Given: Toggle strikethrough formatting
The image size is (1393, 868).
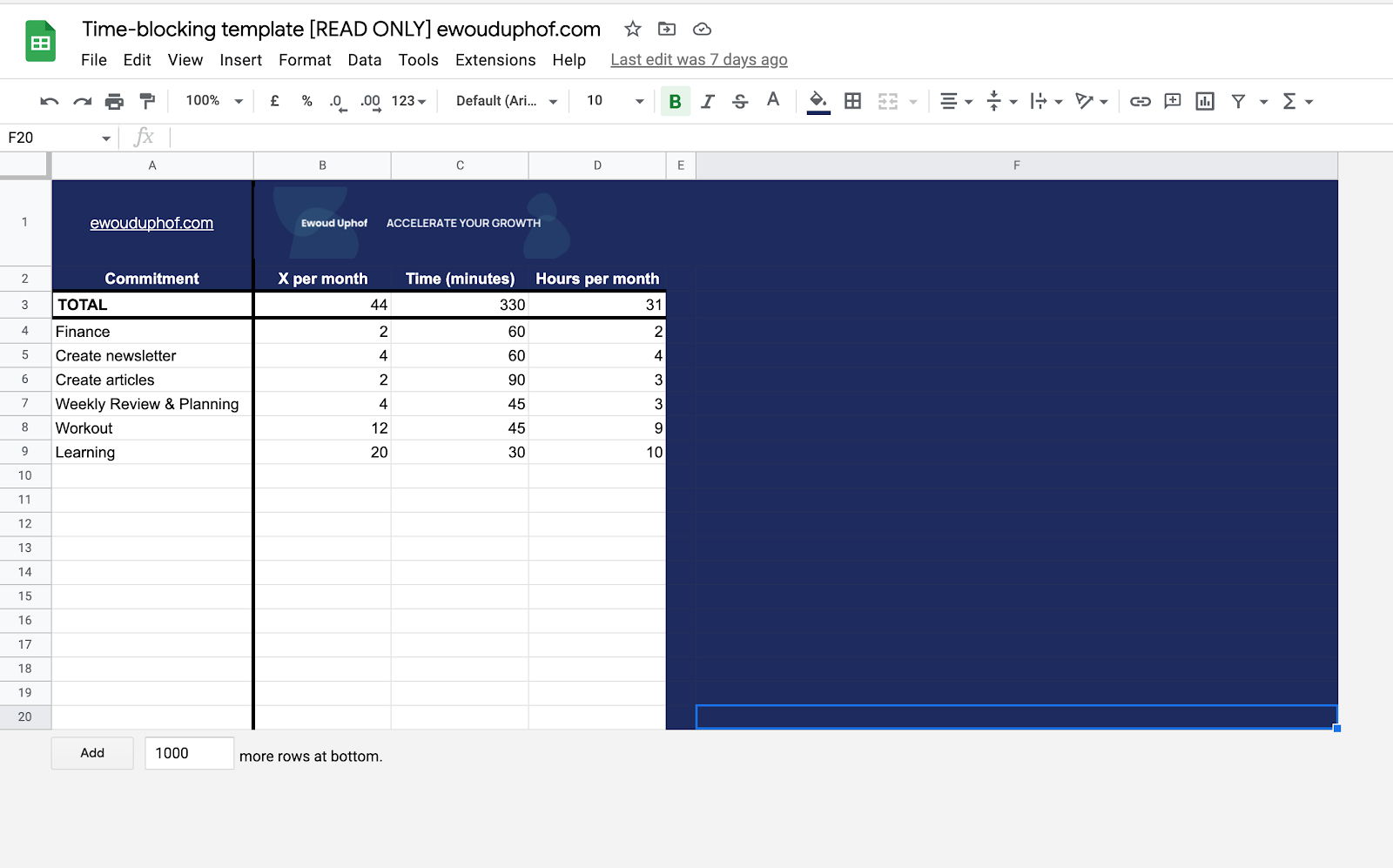Looking at the screenshot, I should click(x=740, y=102).
